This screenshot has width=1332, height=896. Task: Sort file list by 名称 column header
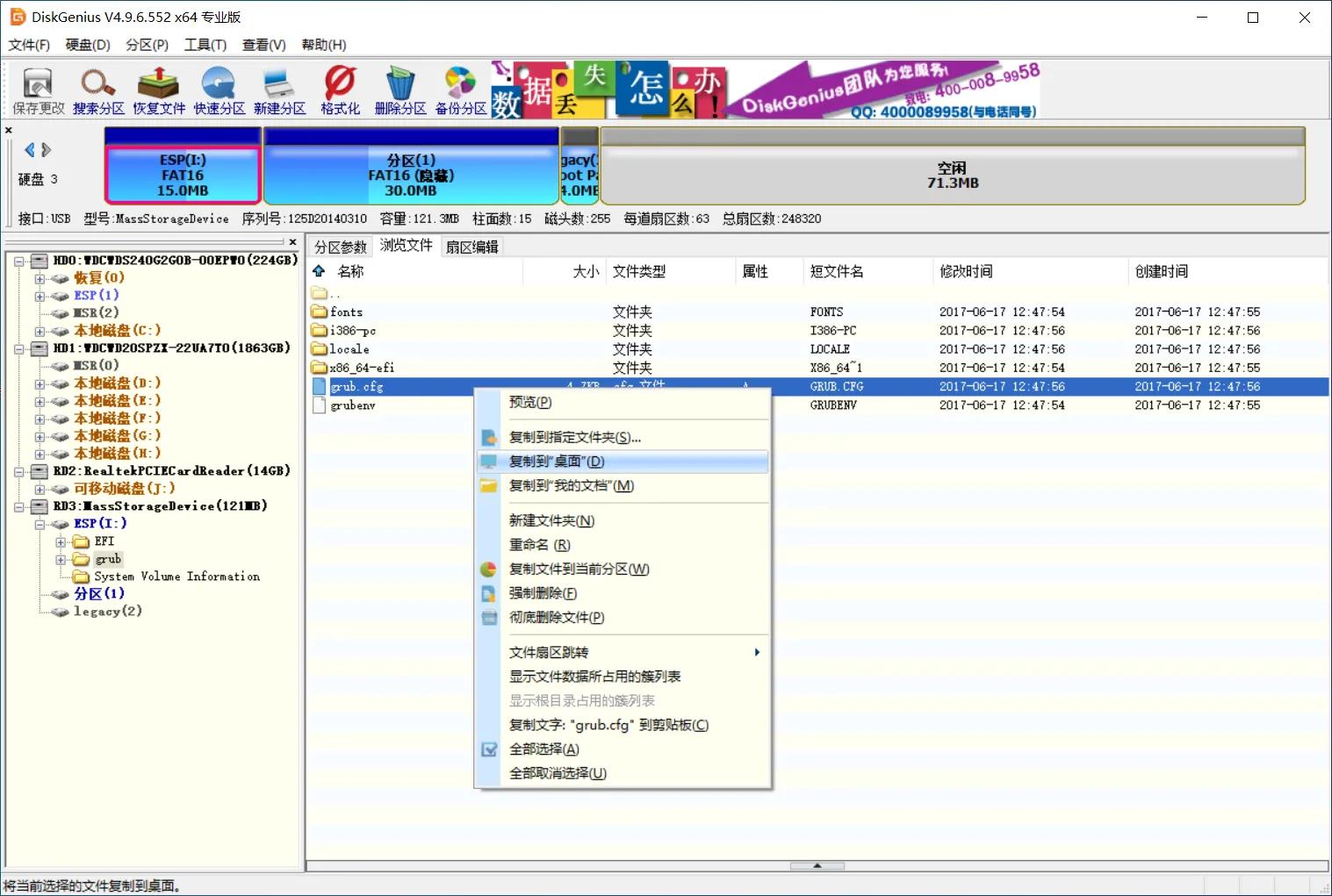point(349,271)
